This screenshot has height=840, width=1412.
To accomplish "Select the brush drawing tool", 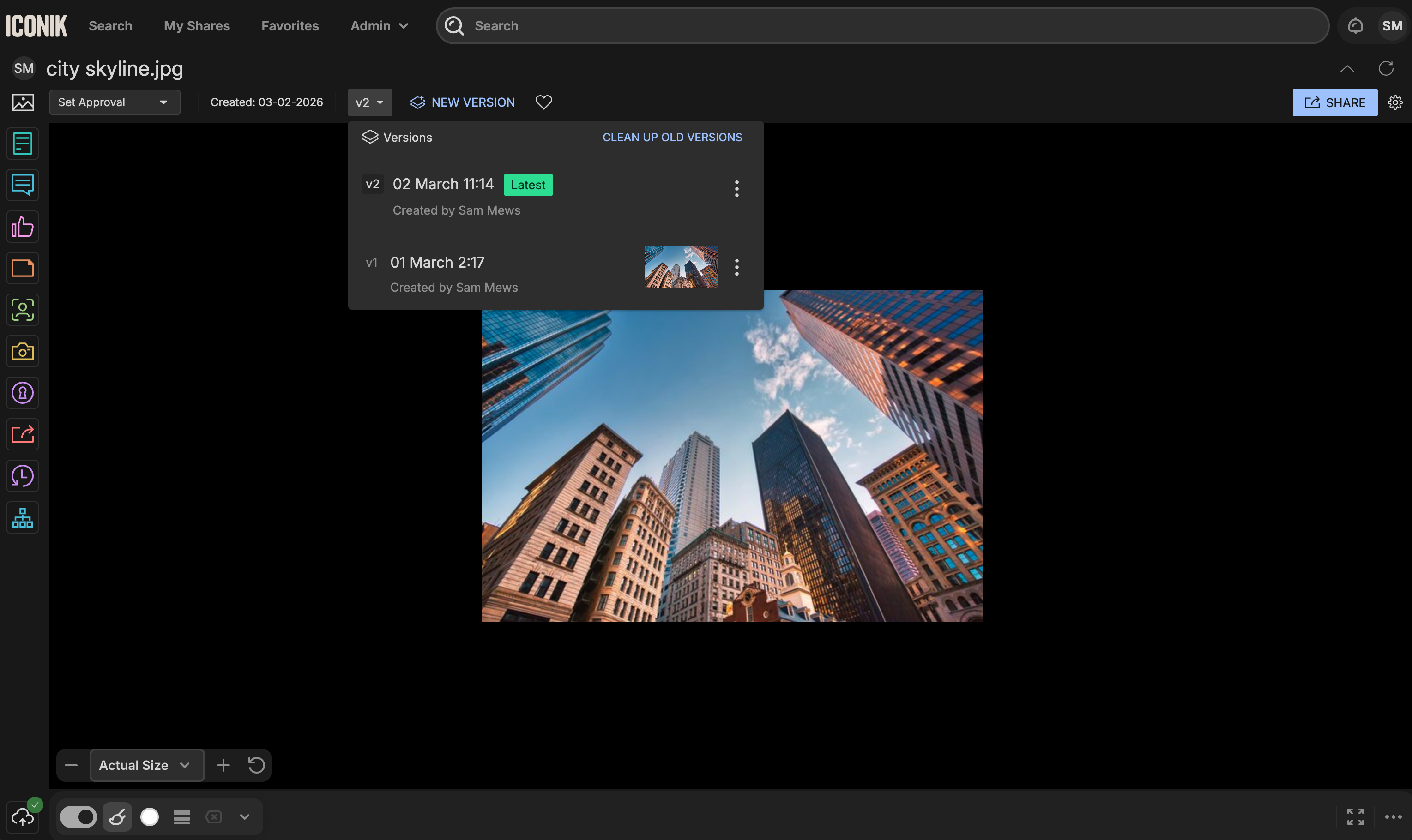I will coord(117,817).
